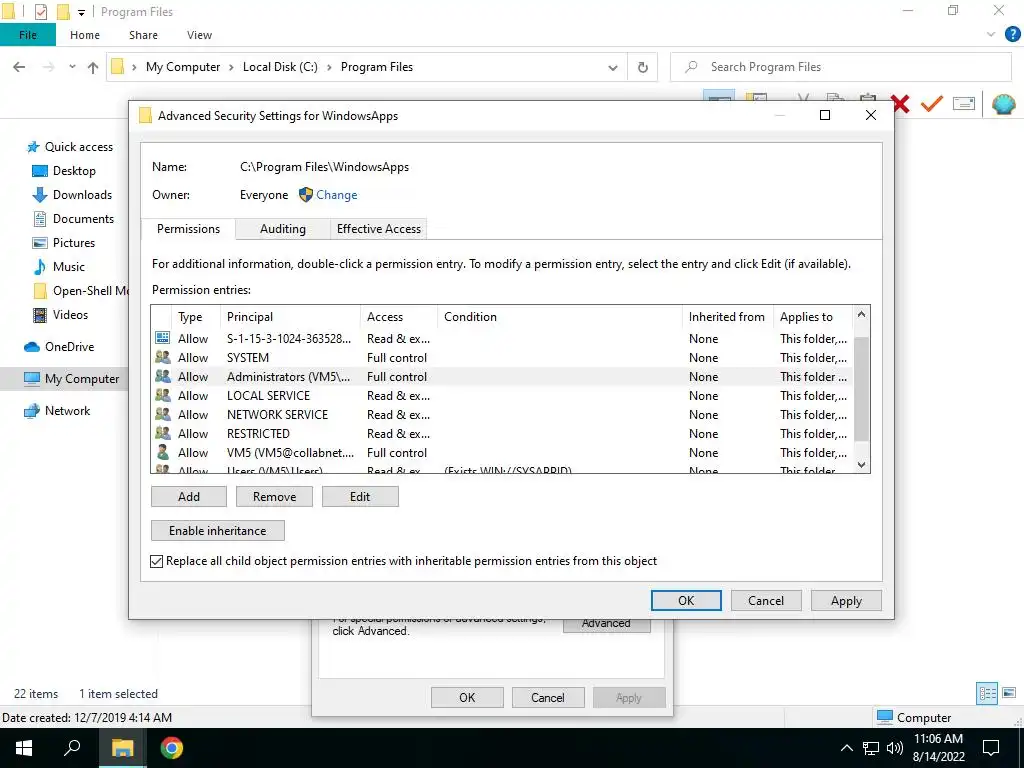Select the Permissions tab
The image size is (1024, 768).
[x=188, y=229]
